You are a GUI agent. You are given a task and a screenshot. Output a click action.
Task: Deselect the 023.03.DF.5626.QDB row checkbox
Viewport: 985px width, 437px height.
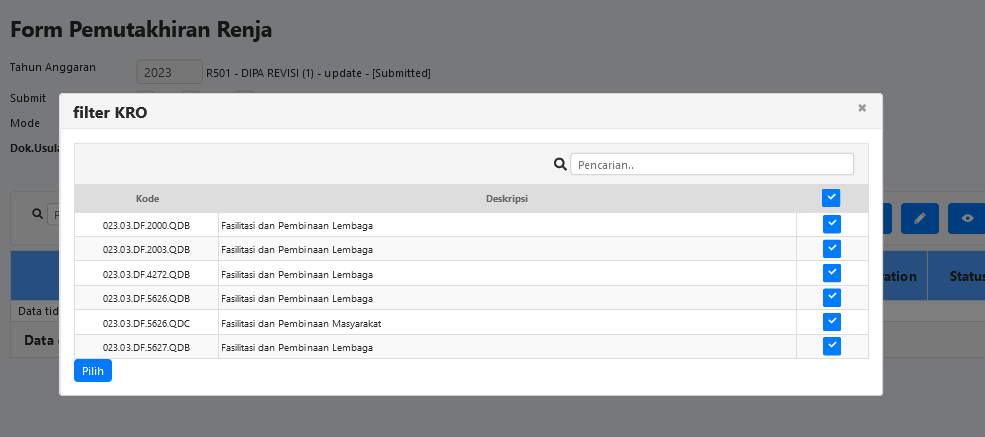831,298
